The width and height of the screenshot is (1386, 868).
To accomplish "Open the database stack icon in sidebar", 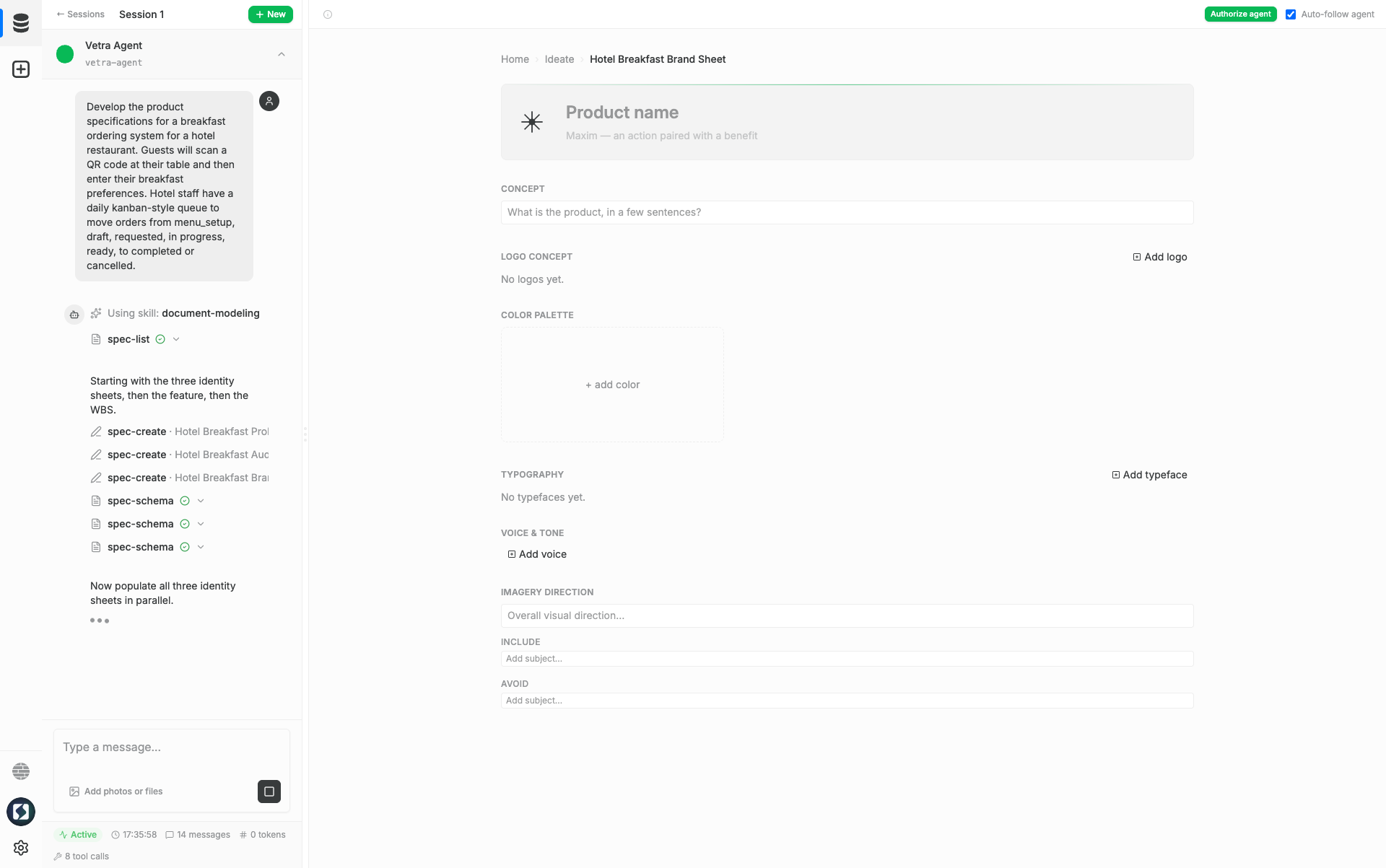I will tap(21, 23).
